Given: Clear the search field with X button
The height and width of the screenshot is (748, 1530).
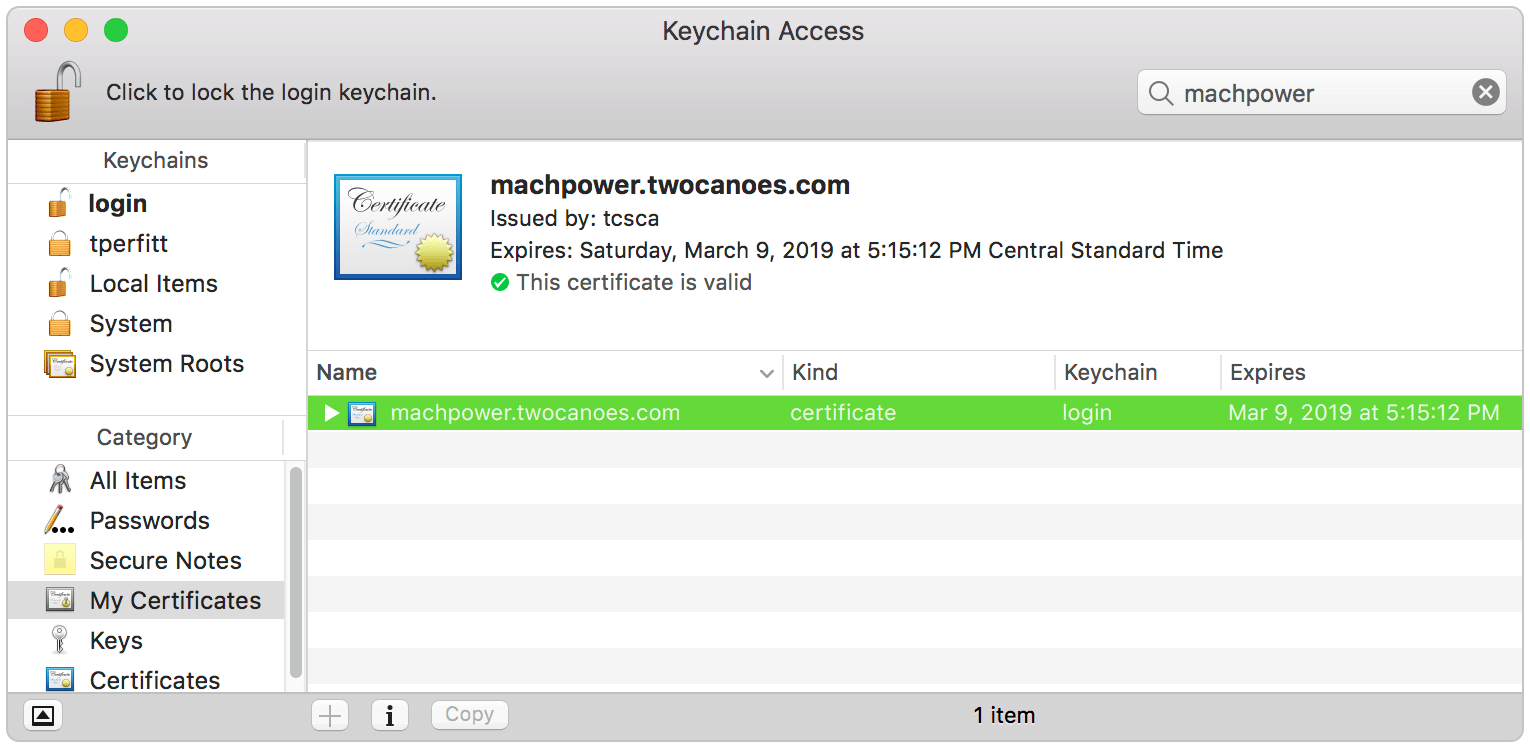Looking at the screenshot, I should point(1486,93).
